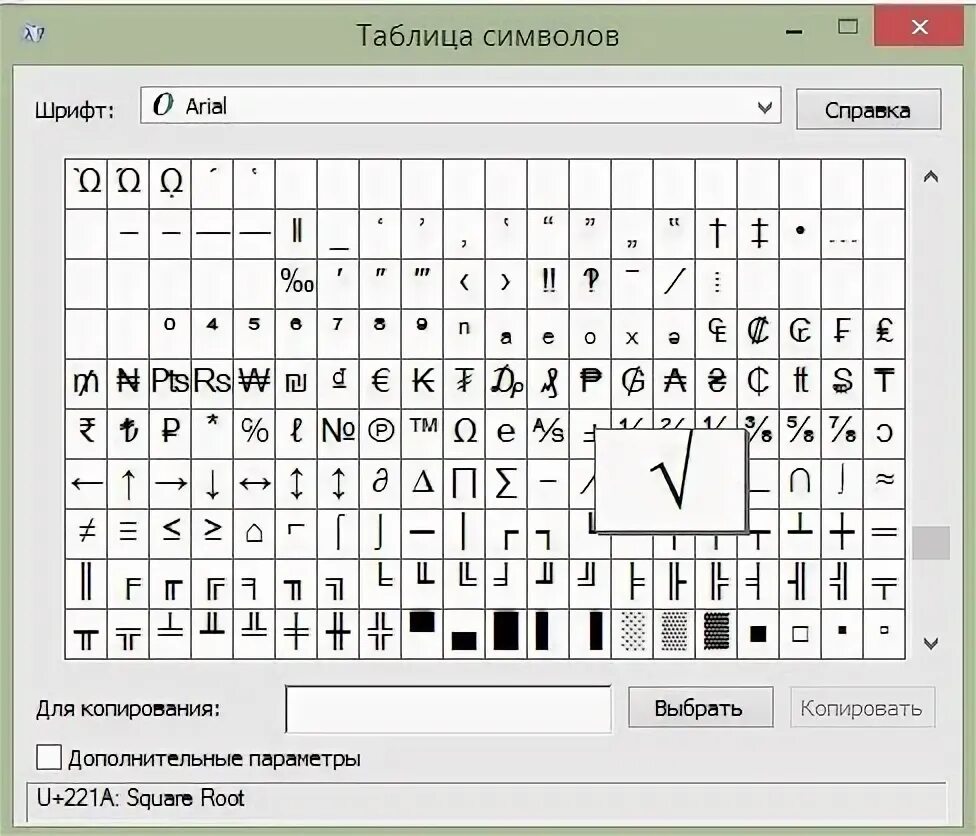Image resolution: width=976 pixels, height=836 pixels.
Task: Open help via the Справка button
Action: click(x=866, y=107)
